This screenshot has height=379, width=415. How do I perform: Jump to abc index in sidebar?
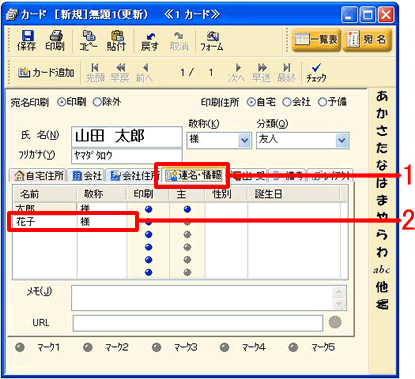click(382, 269)
